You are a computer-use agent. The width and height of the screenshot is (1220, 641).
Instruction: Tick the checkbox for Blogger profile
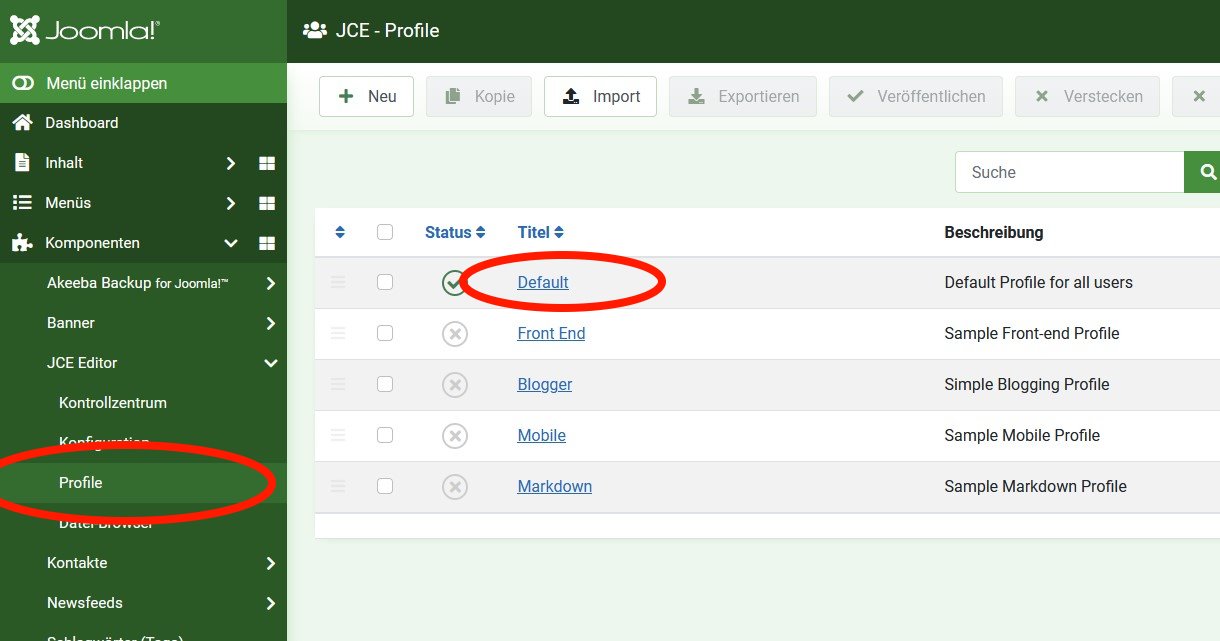[x=385, y=384]
